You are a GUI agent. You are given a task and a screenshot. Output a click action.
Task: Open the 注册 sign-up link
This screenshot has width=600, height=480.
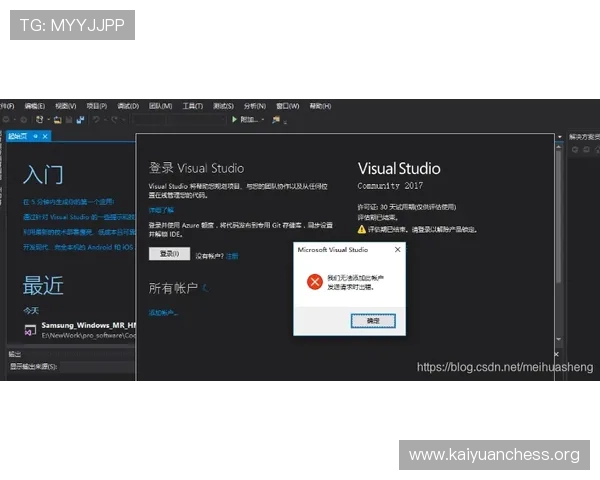point(232,256)
